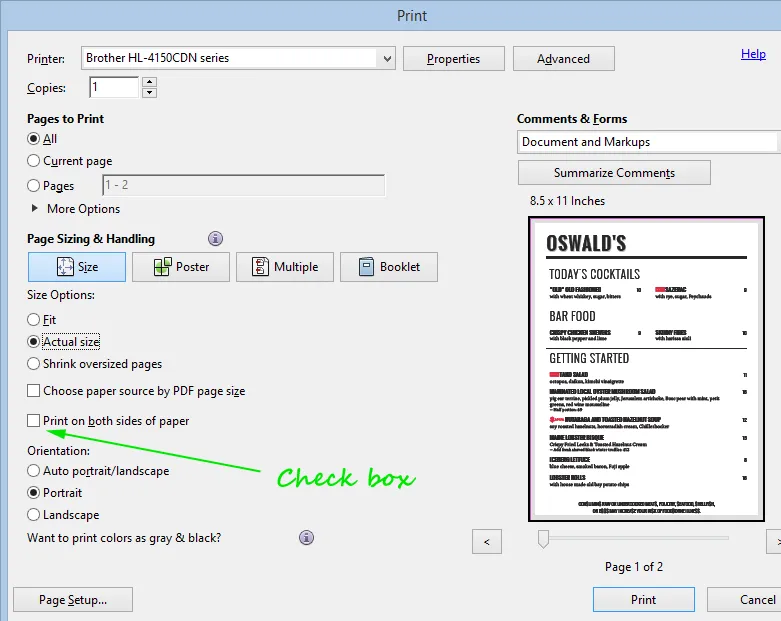
Task: Click the Page Sizing & Handling info icon
Action: click(215, 239)
